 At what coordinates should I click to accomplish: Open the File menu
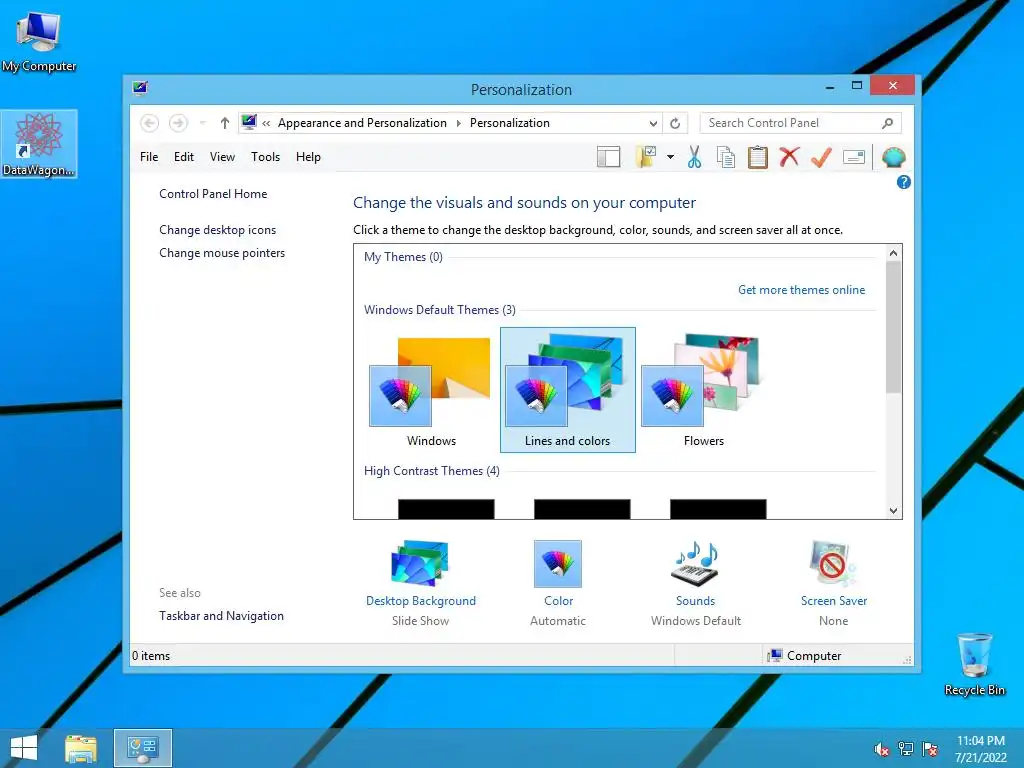point(149,157)
